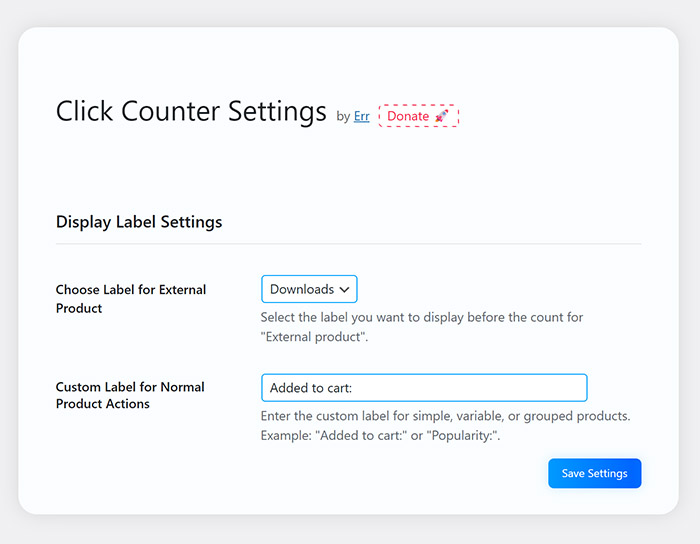Click the divider line under Display Label Settings

pyautogui.click(x=348, y=243)
